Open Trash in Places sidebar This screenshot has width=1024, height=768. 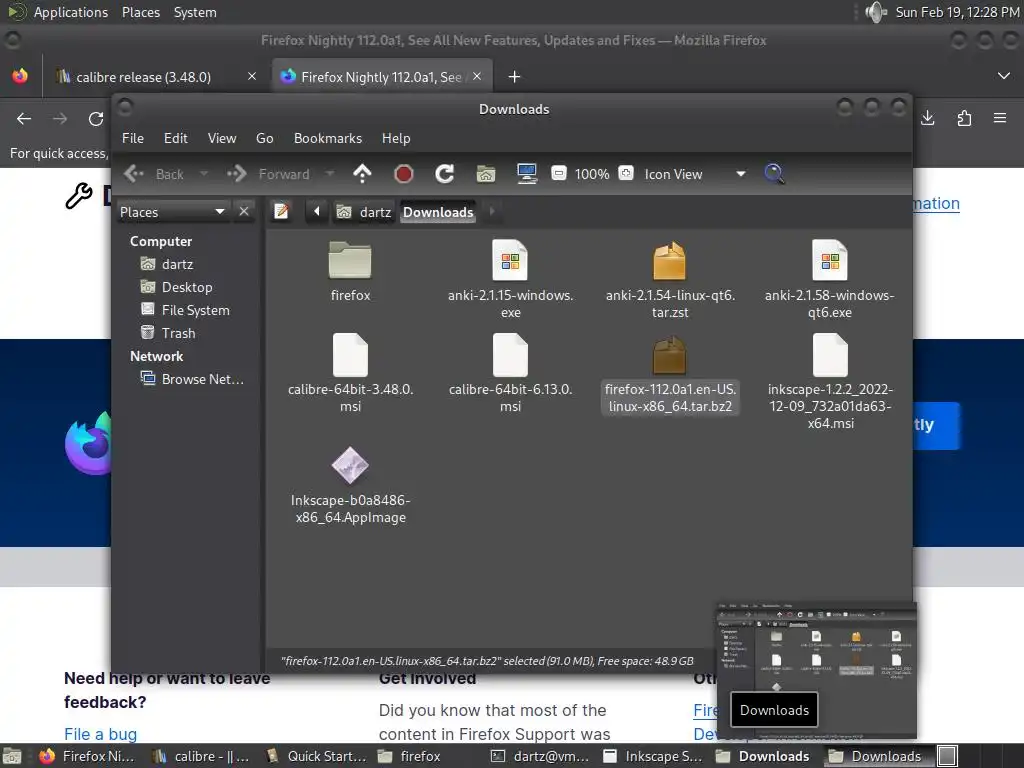coord(168,332)
